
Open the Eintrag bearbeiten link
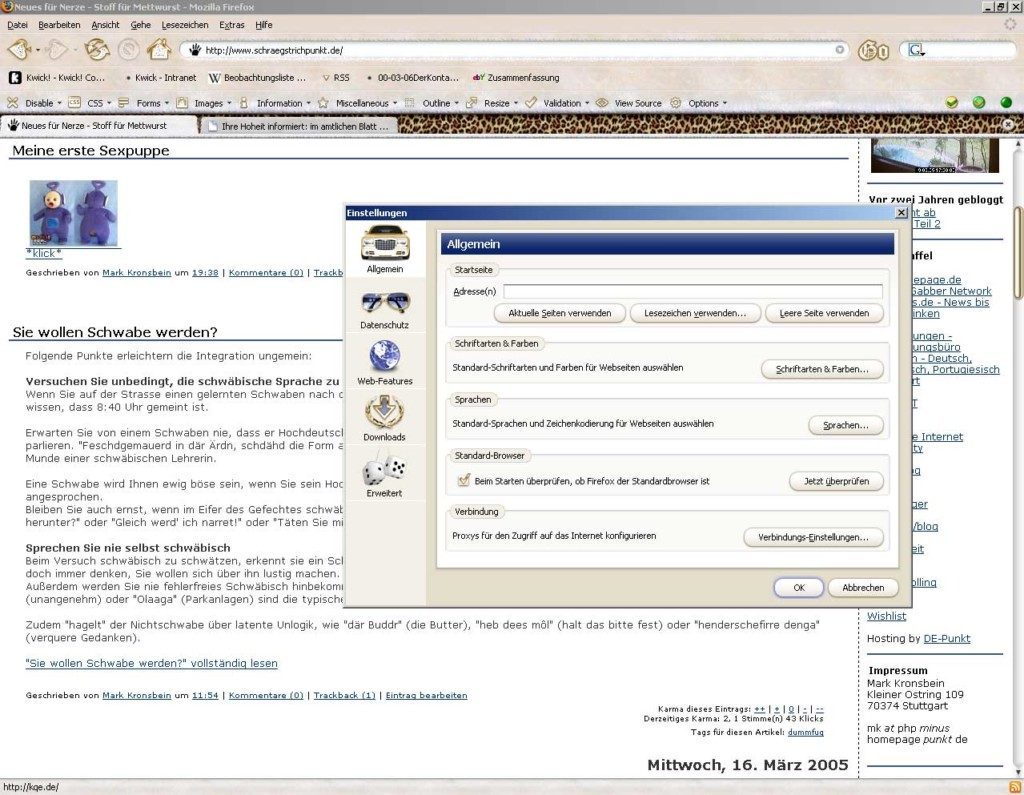pos(426,695)
